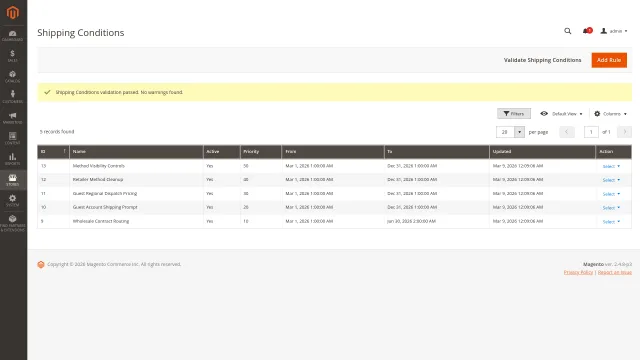Open the Reports sidebar menu
The height and width of the screenshot is (360, 640).
[13, 159]
